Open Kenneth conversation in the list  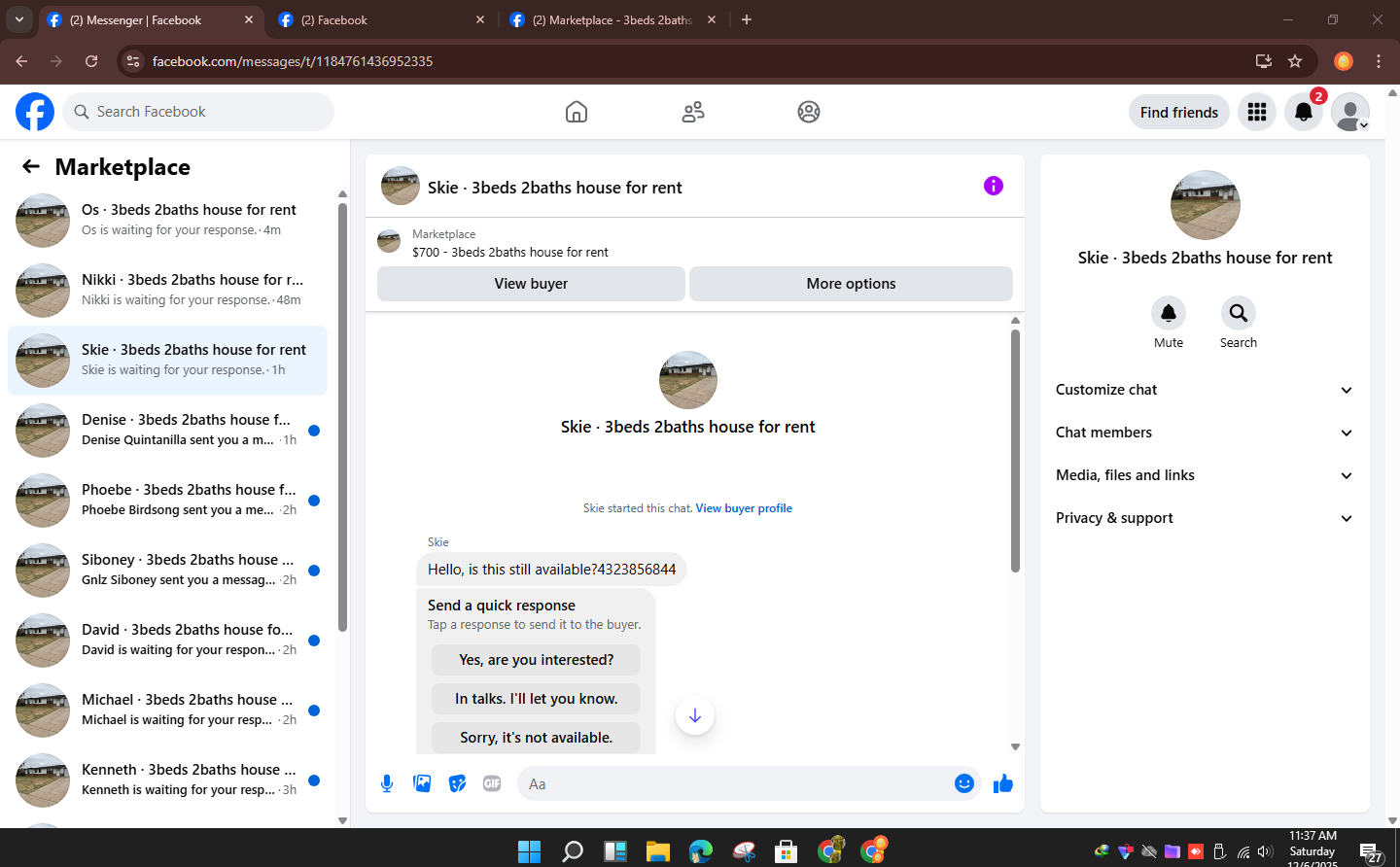167,780
